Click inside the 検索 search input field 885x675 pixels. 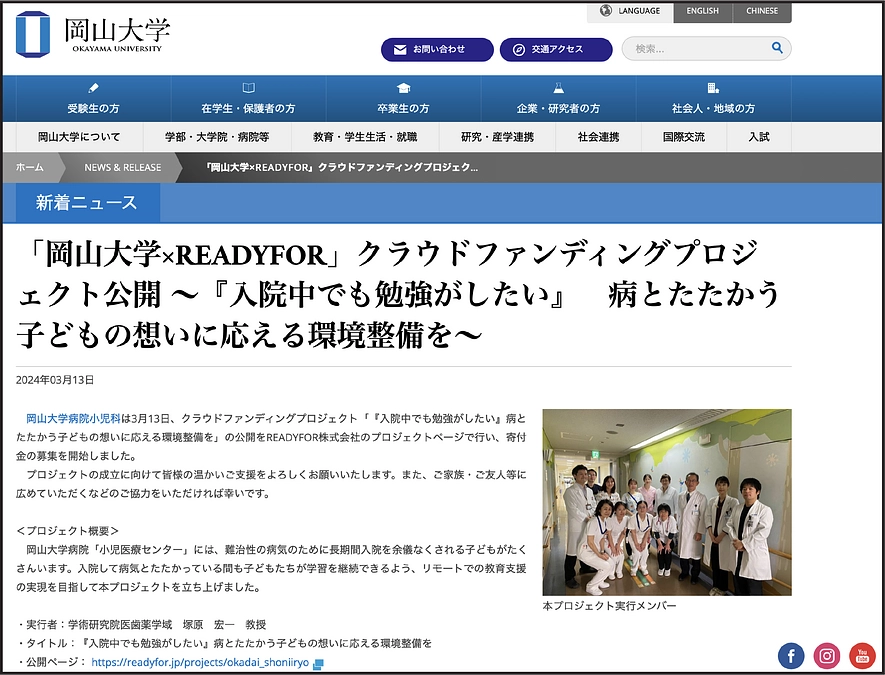coord(700,47)
